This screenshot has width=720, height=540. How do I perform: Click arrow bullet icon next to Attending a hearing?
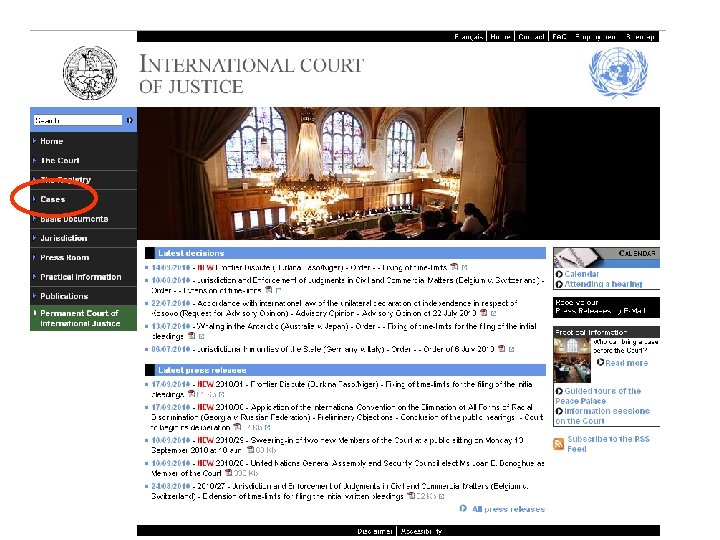tap(559, 284)
